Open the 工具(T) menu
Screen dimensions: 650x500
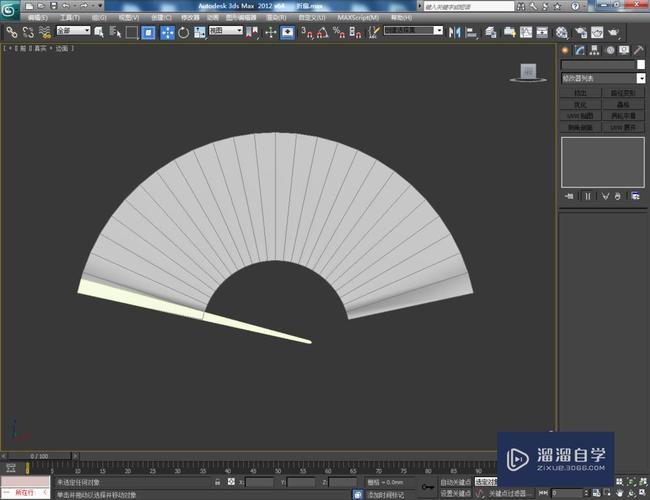click(69, 17)
